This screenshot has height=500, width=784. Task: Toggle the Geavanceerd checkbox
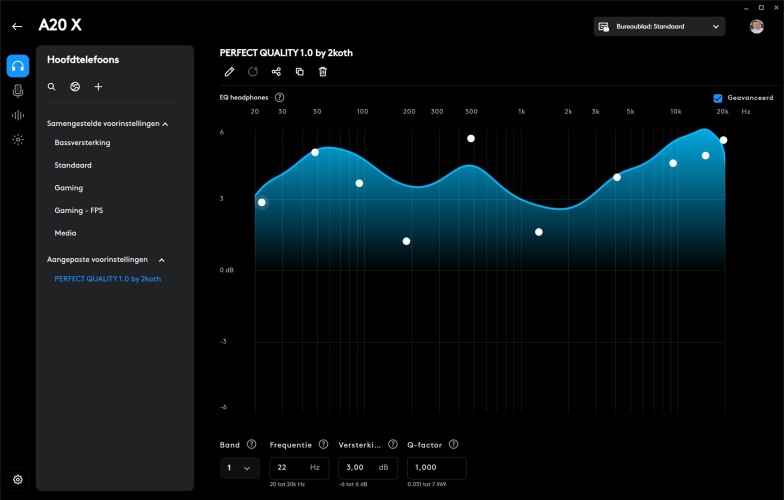coord(718,98)
